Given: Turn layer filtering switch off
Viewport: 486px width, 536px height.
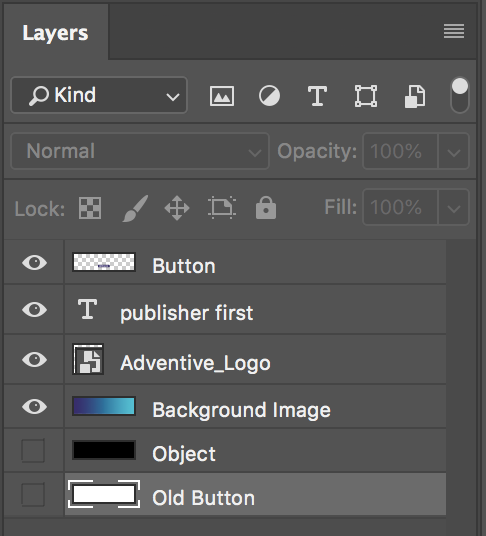Looking at the screenshot, I should pos(460,95).
